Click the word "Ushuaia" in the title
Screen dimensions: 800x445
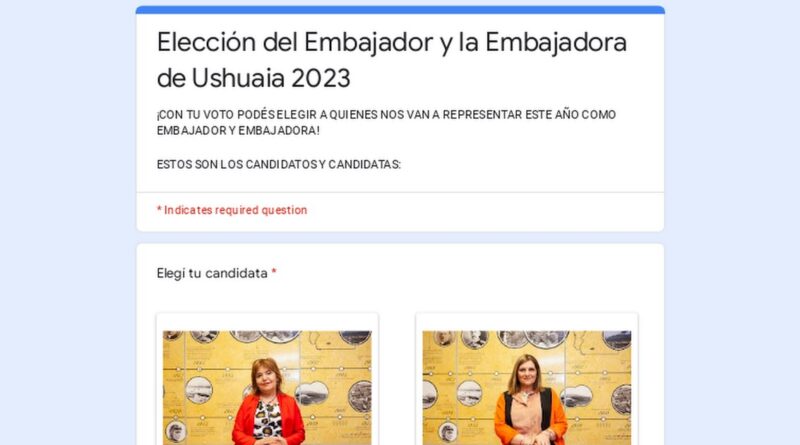point(238,78)
